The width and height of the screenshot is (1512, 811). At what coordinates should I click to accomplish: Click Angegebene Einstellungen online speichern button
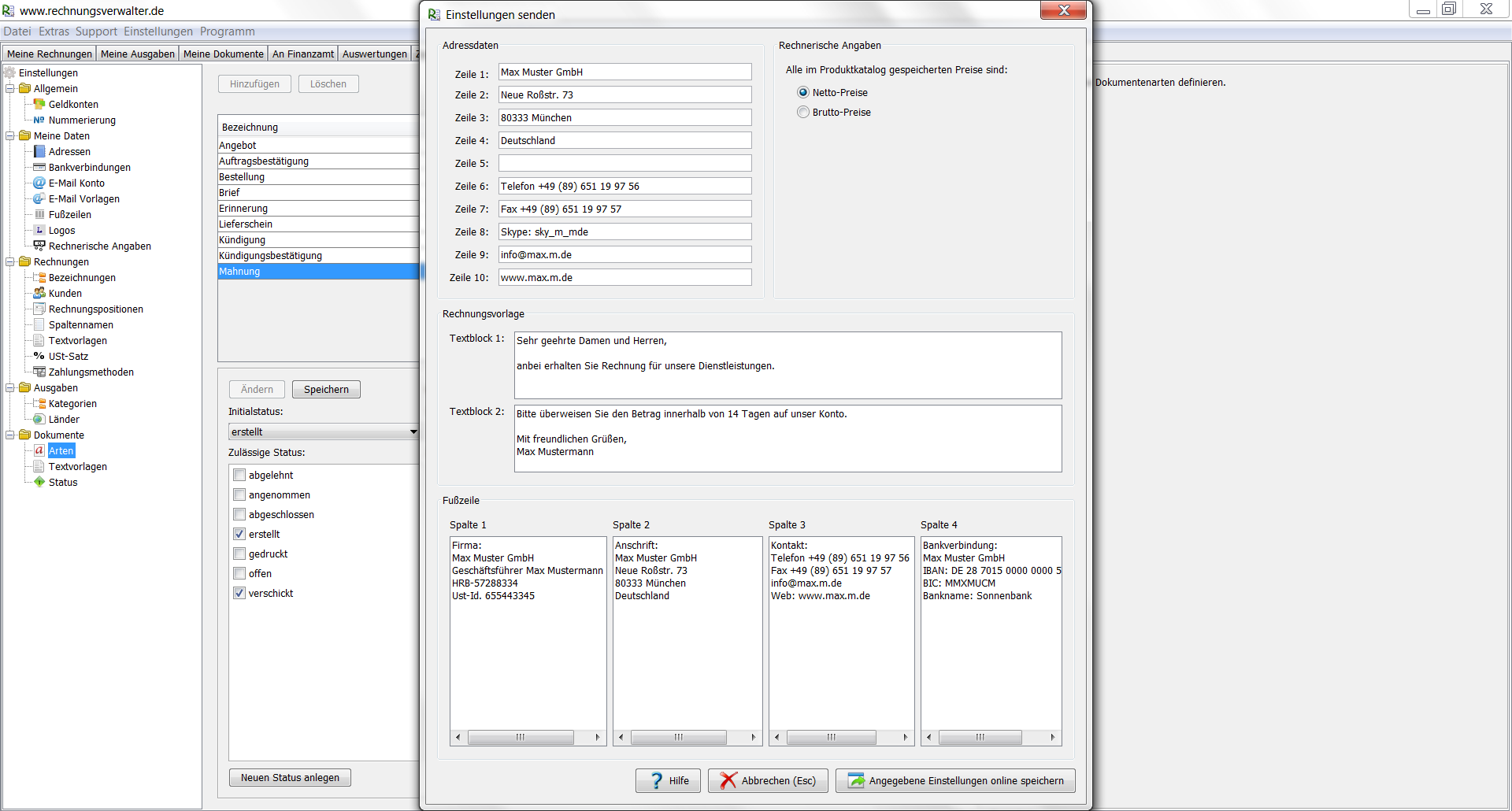pos(955,780)
